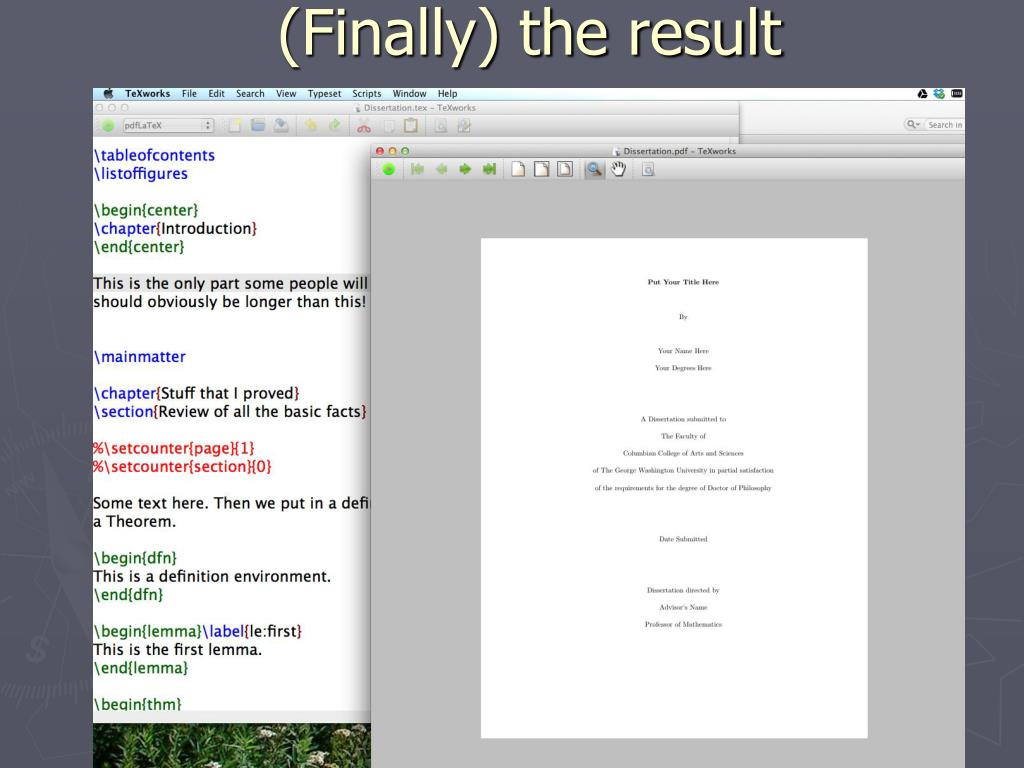The width and height of the screenshot is (1024, 768).
Task: Click the search magnifier dropdown at top right
Action: pyautogui.click(x=913, y=124)
